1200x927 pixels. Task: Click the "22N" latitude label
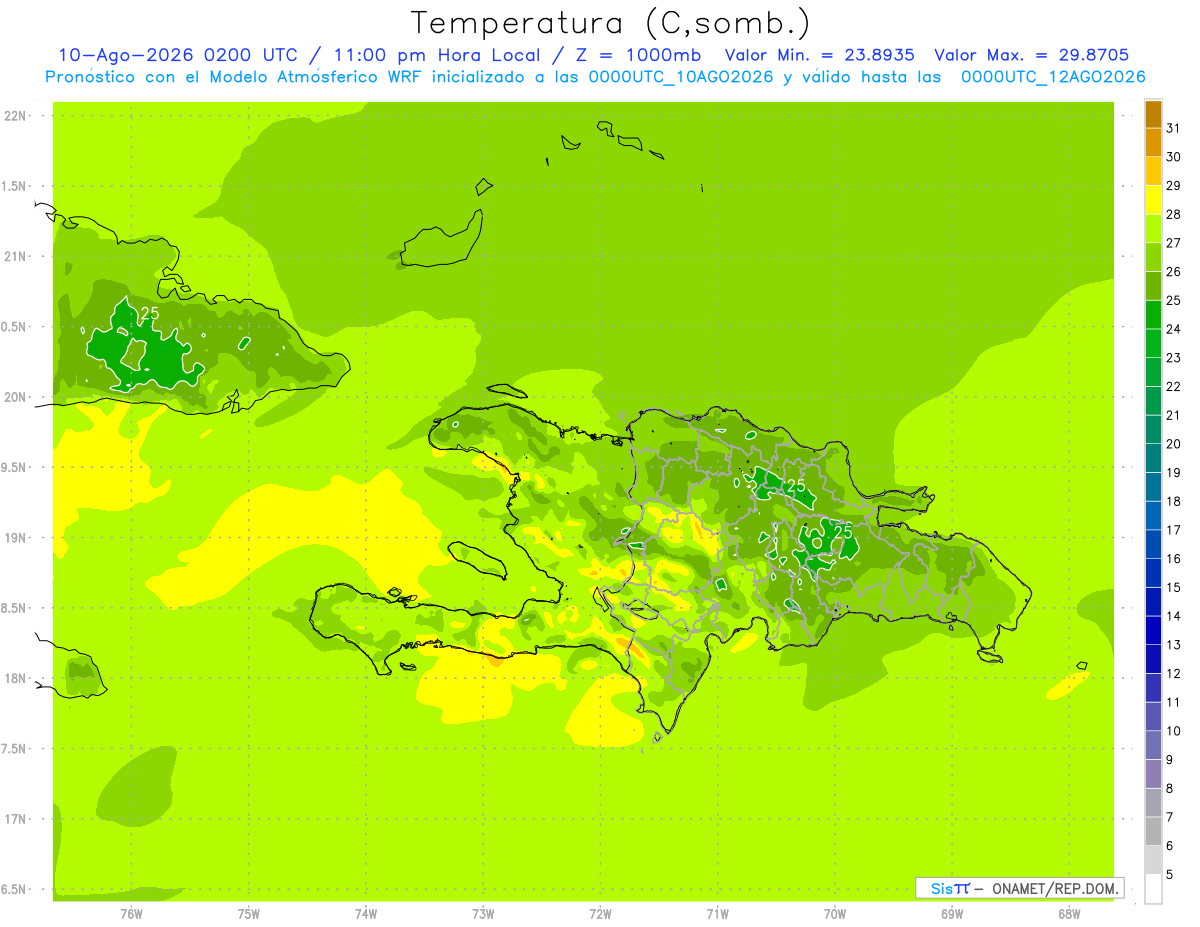(x=14, y=115)
